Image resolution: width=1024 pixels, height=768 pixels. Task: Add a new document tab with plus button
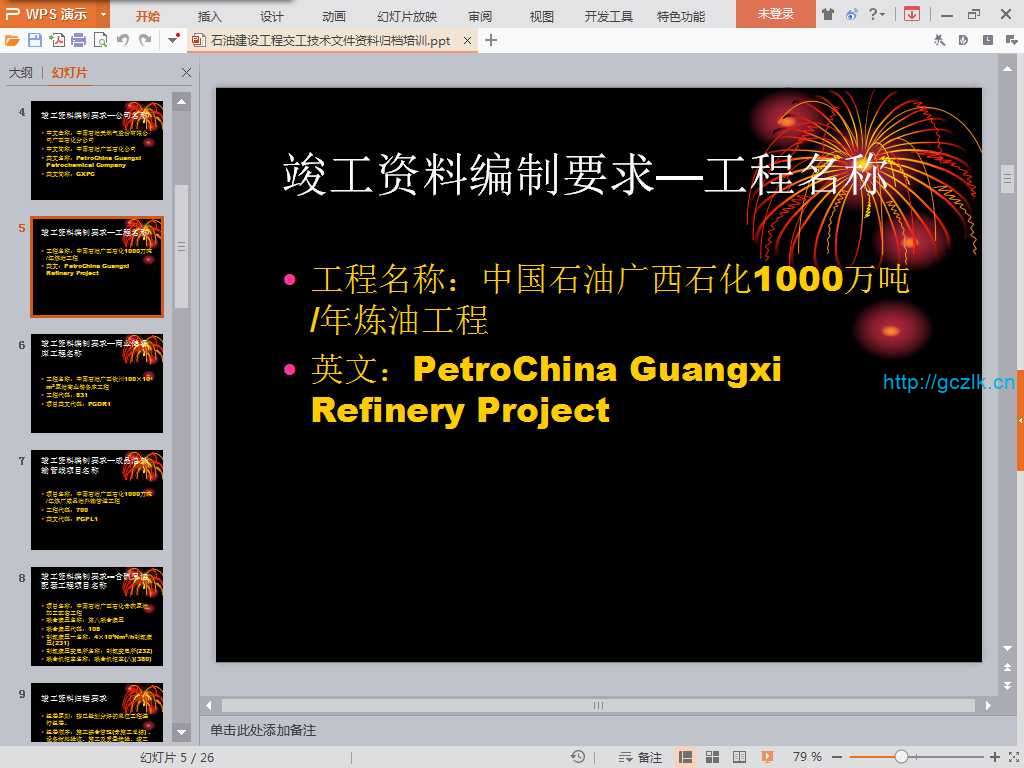click(491, 40)
